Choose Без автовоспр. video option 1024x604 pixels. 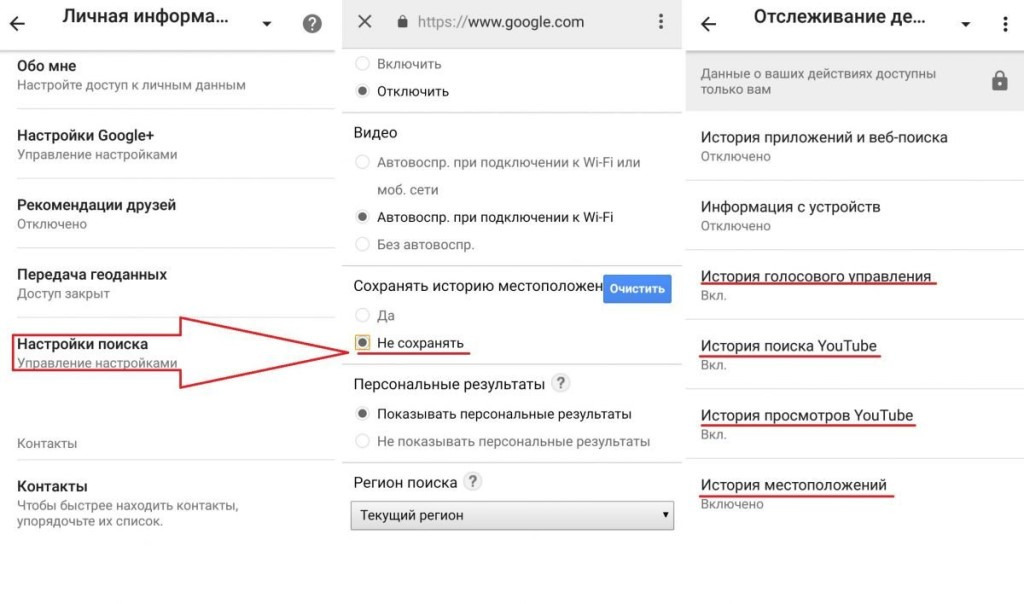363,244
